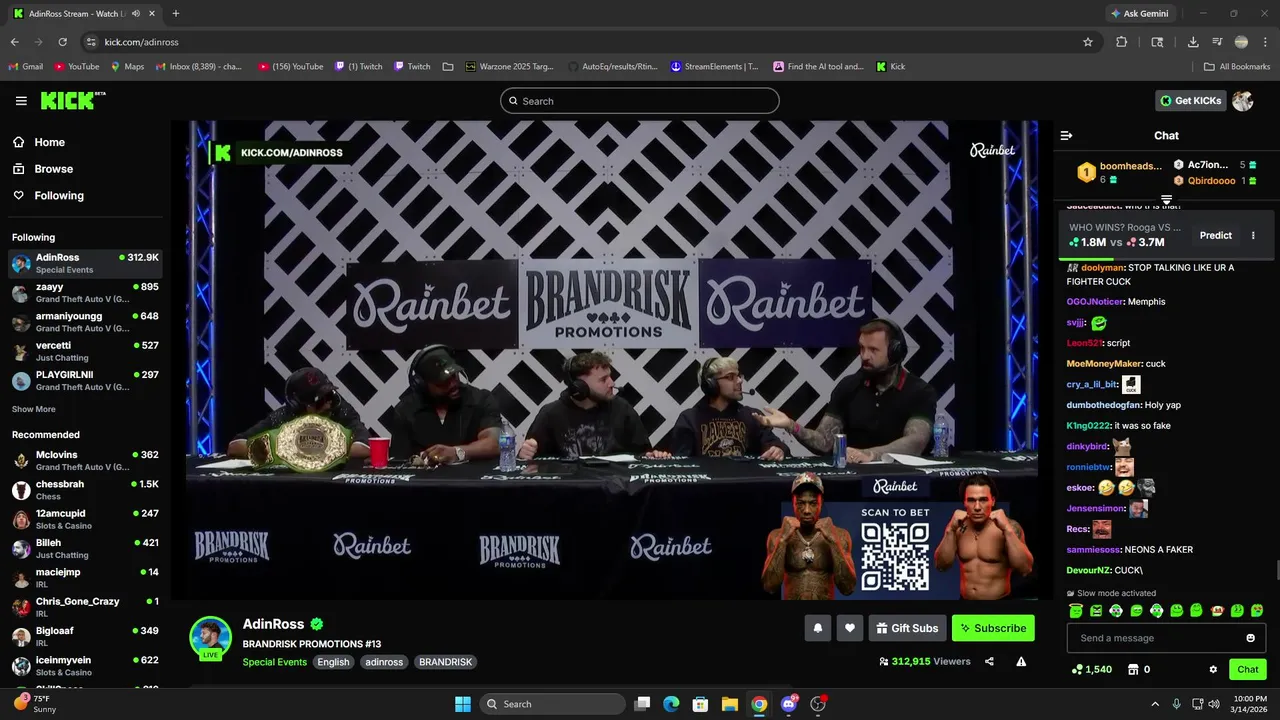Image resolution: width=1280 pixels, height=720 pixels.
Task: Open Windows Start menu
Action: click(x=463, y=704)
